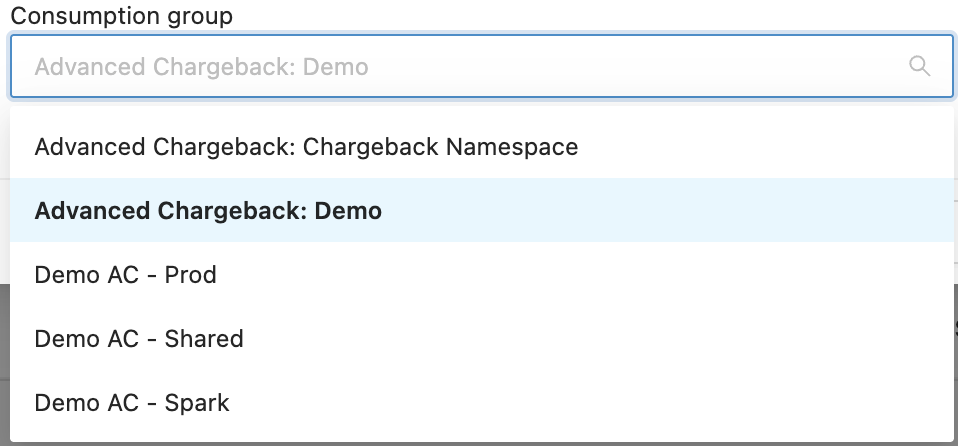Choose Demo AC - Spark consumption group

pos(132,403)
